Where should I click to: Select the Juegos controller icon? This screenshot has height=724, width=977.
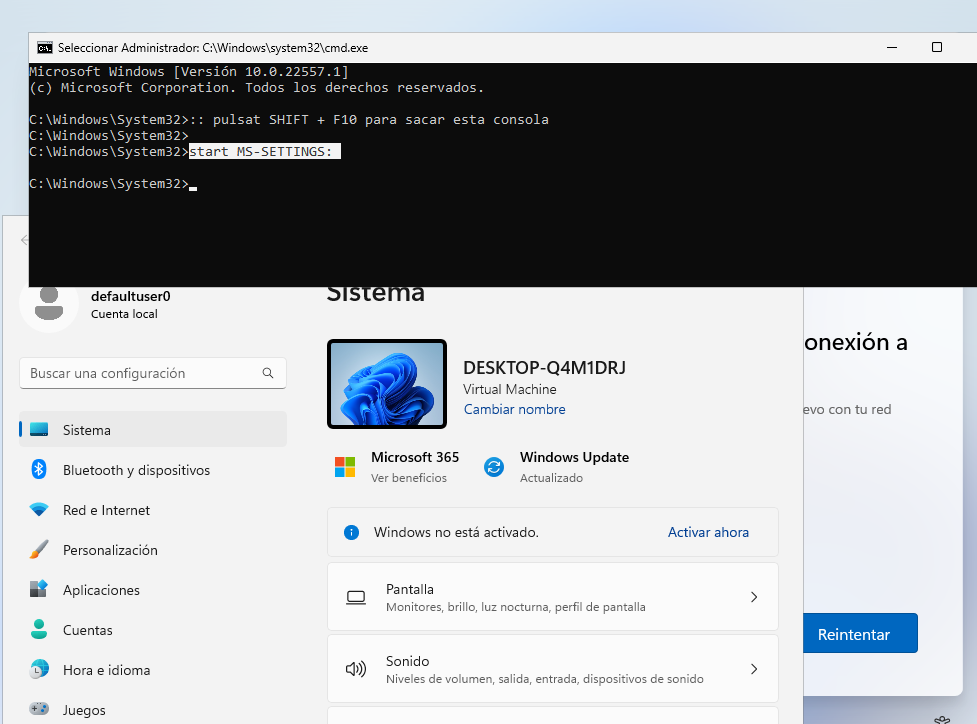point(39,709)
